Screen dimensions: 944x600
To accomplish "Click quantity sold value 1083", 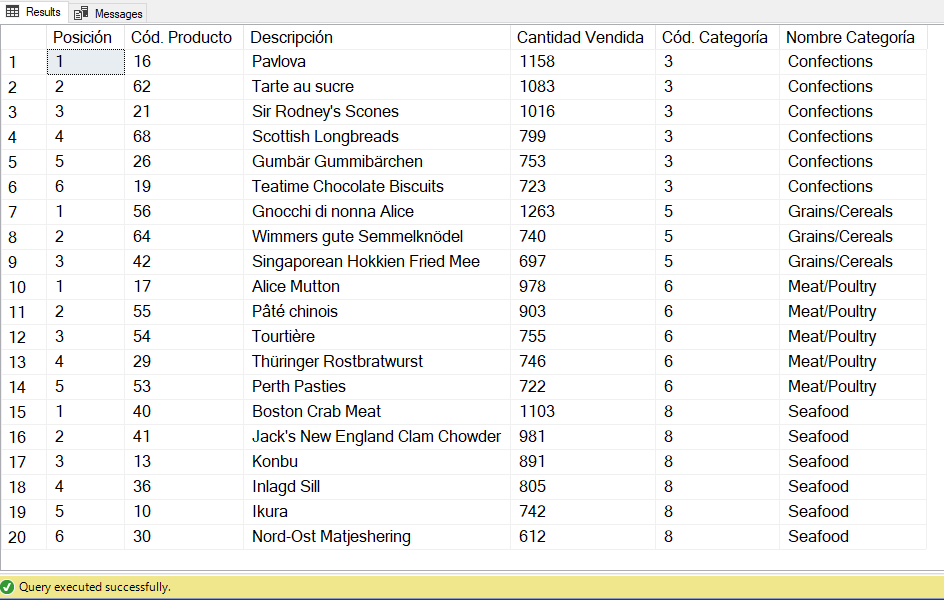I will [x=583, y=87].
